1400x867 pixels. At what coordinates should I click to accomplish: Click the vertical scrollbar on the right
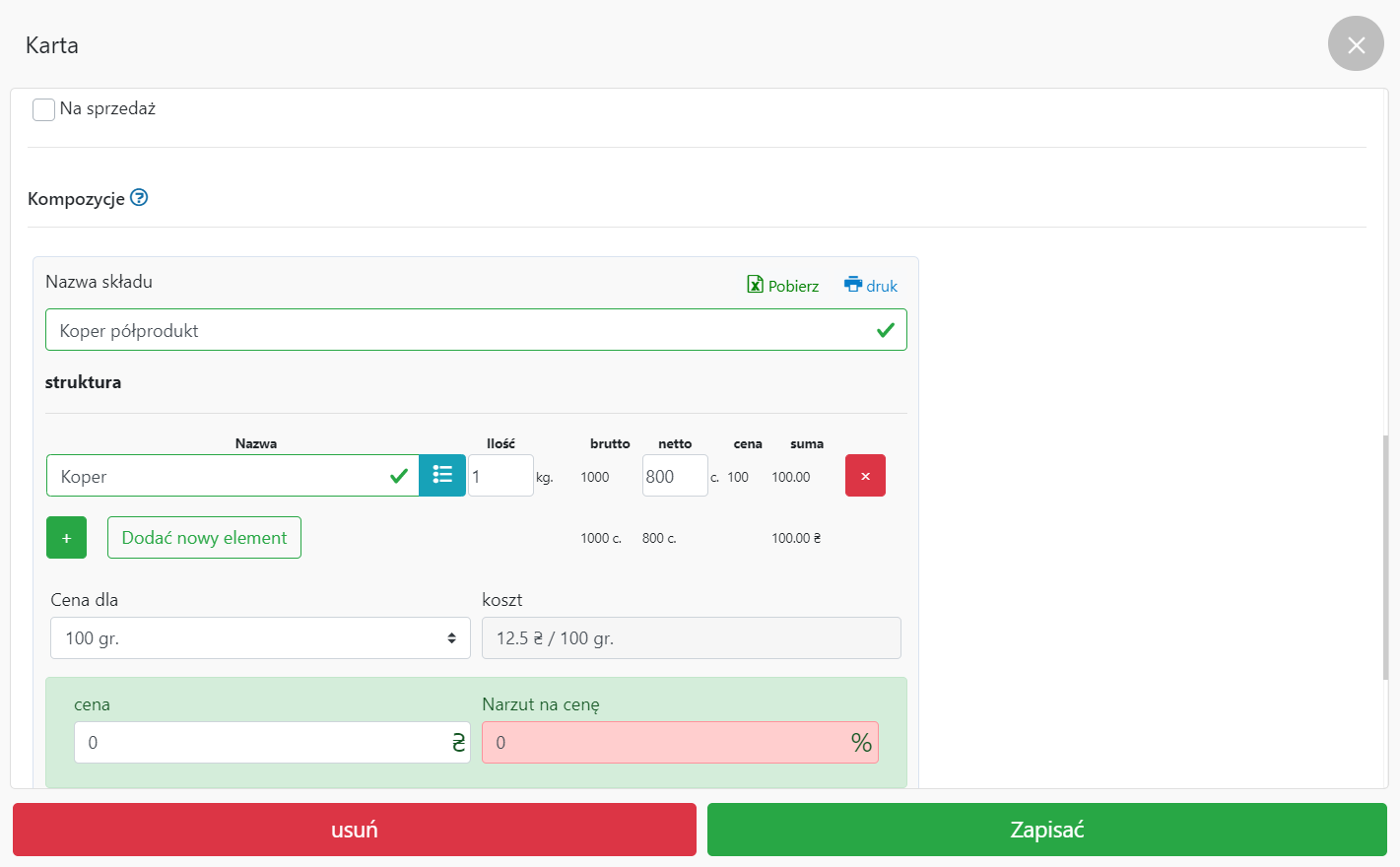pos(1384,557)
